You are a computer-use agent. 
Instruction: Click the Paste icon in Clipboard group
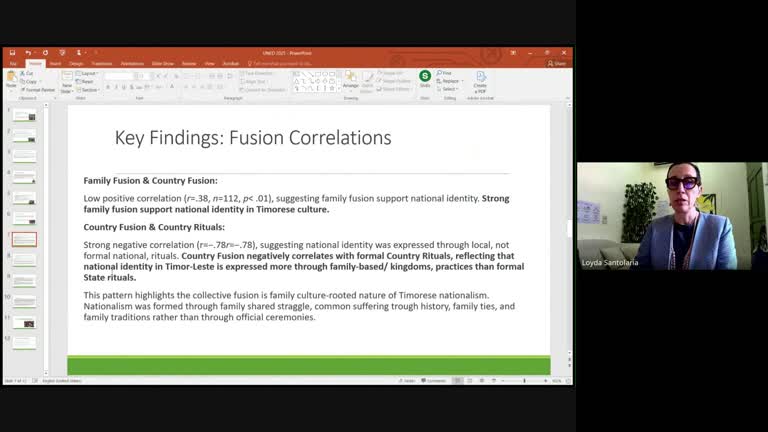click(x=11, y=78)
